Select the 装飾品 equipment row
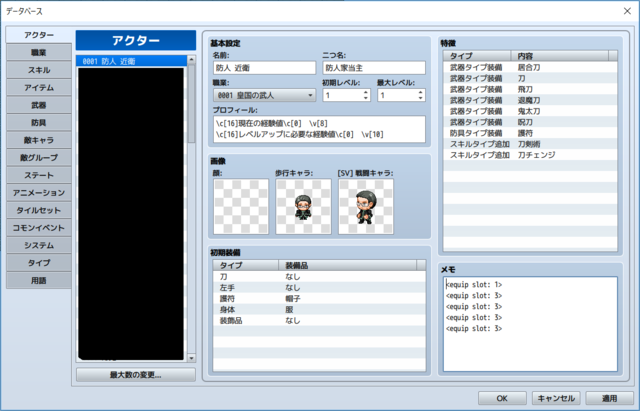The width and height of the screenshot is (640, 411). point(319,321)
